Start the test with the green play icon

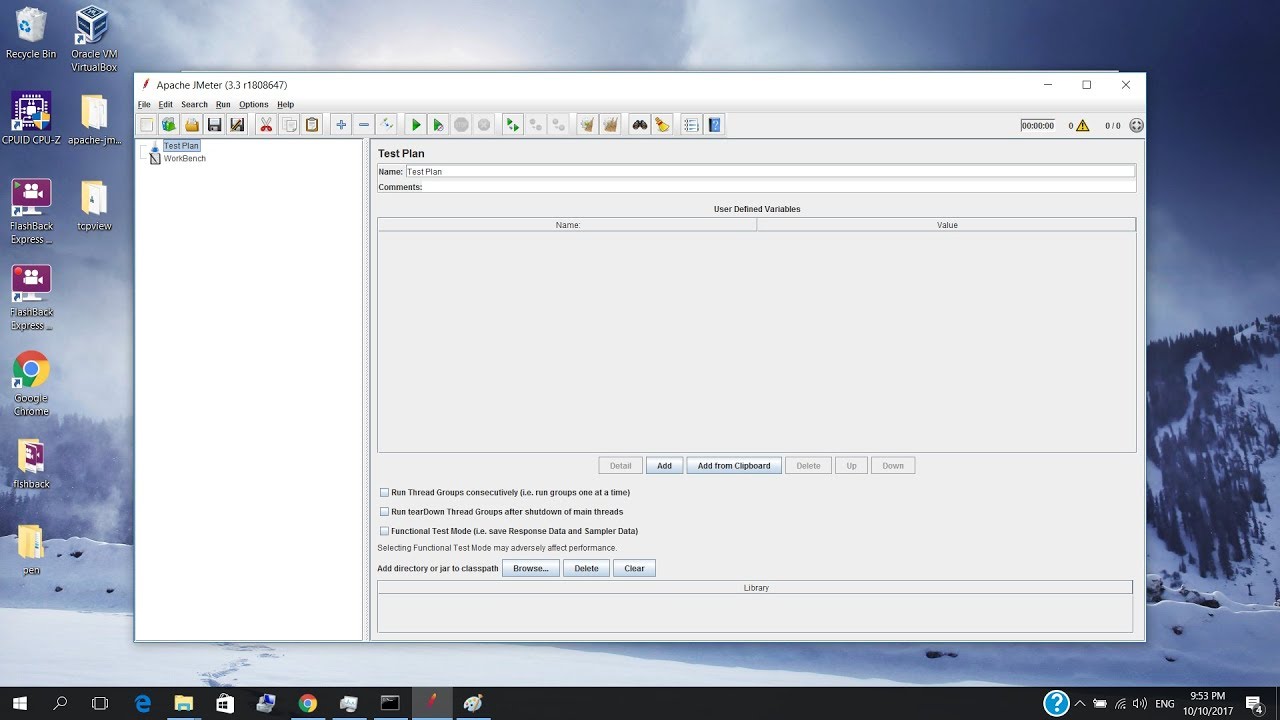416,125
